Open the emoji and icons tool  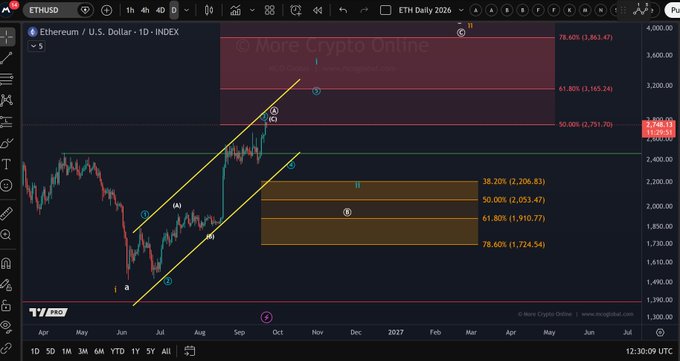(x=7, y=186)
